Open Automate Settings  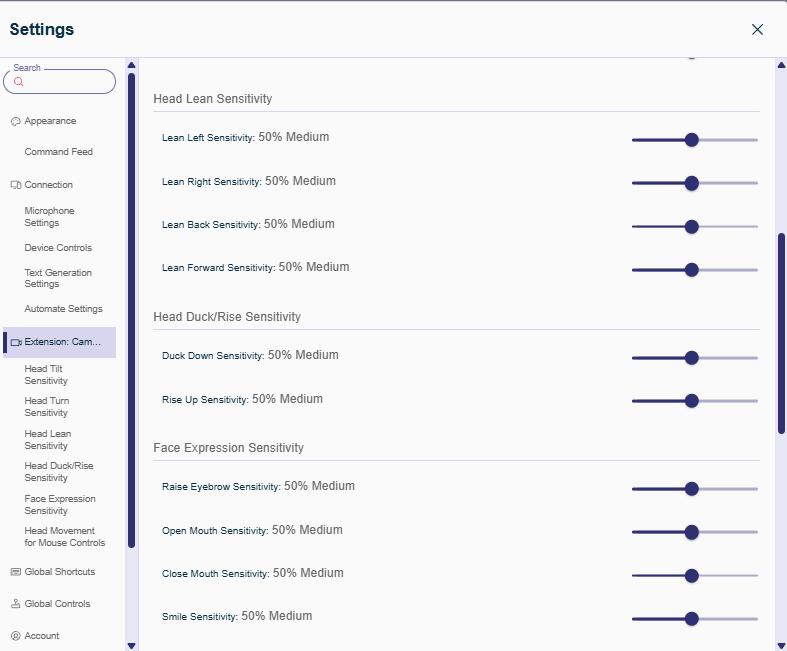click(x=63, y=309)
